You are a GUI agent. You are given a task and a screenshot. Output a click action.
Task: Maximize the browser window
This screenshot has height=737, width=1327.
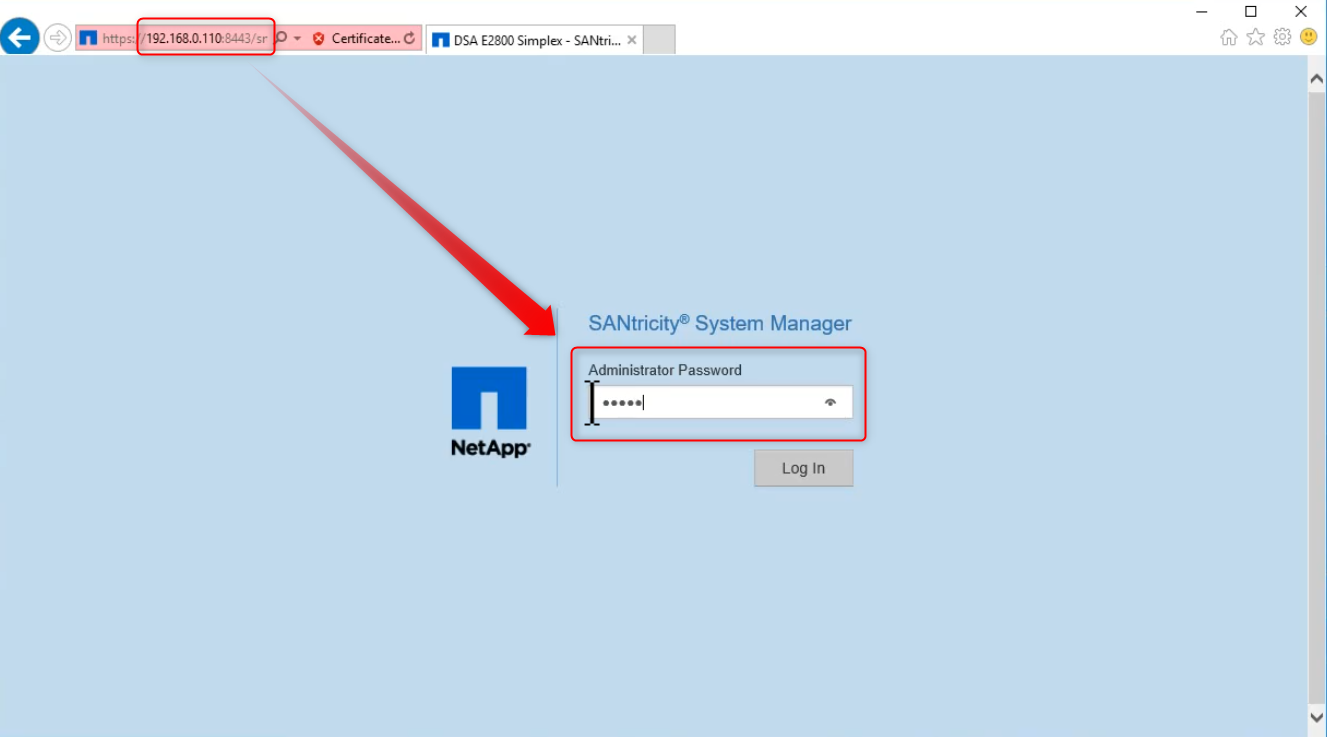tap(1251, 11)
